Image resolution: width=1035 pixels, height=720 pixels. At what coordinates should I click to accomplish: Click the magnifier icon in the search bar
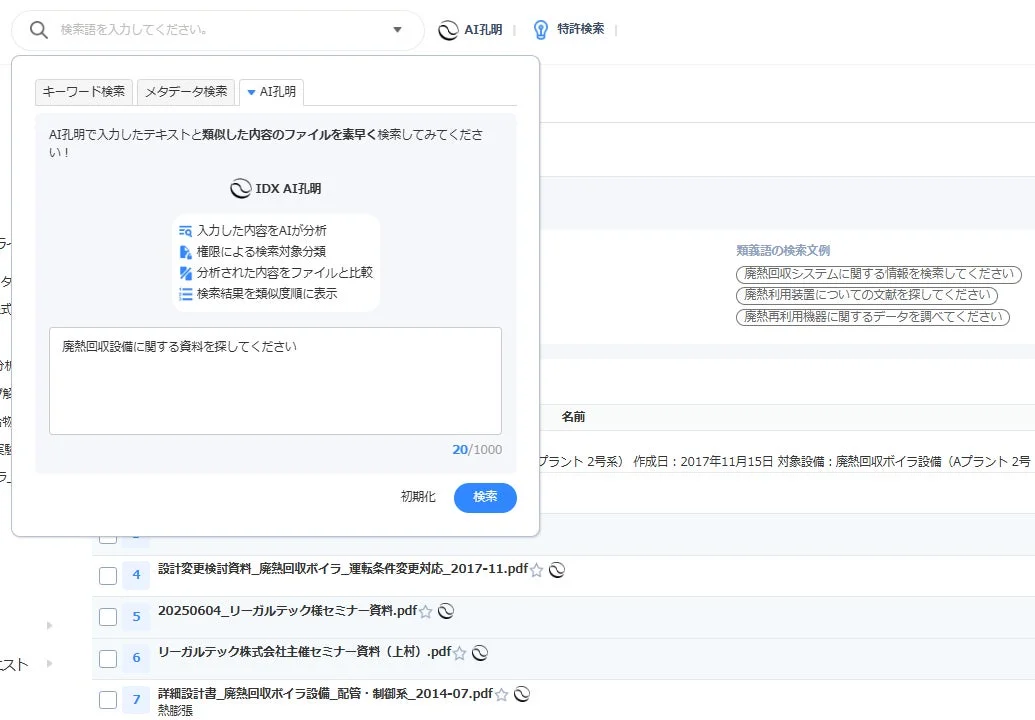pos(39,29)
